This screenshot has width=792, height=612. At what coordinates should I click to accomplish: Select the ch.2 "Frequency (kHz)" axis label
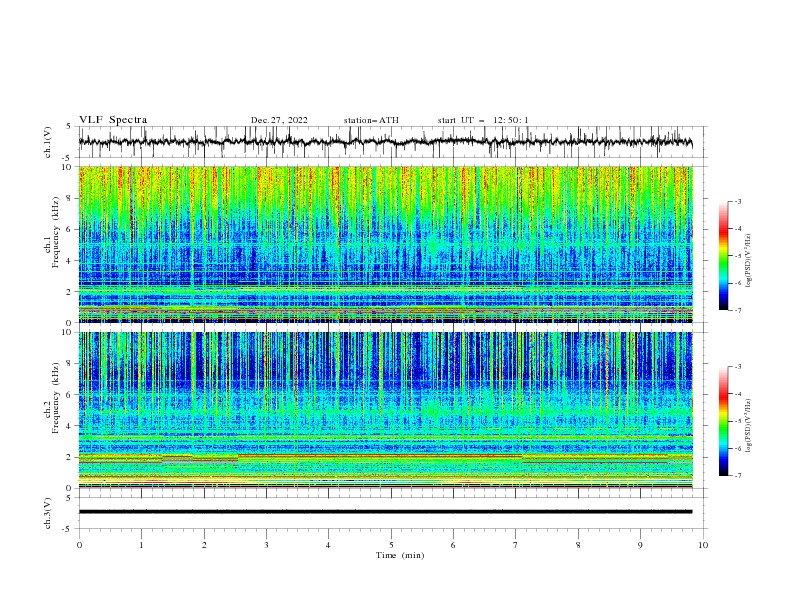56,398
